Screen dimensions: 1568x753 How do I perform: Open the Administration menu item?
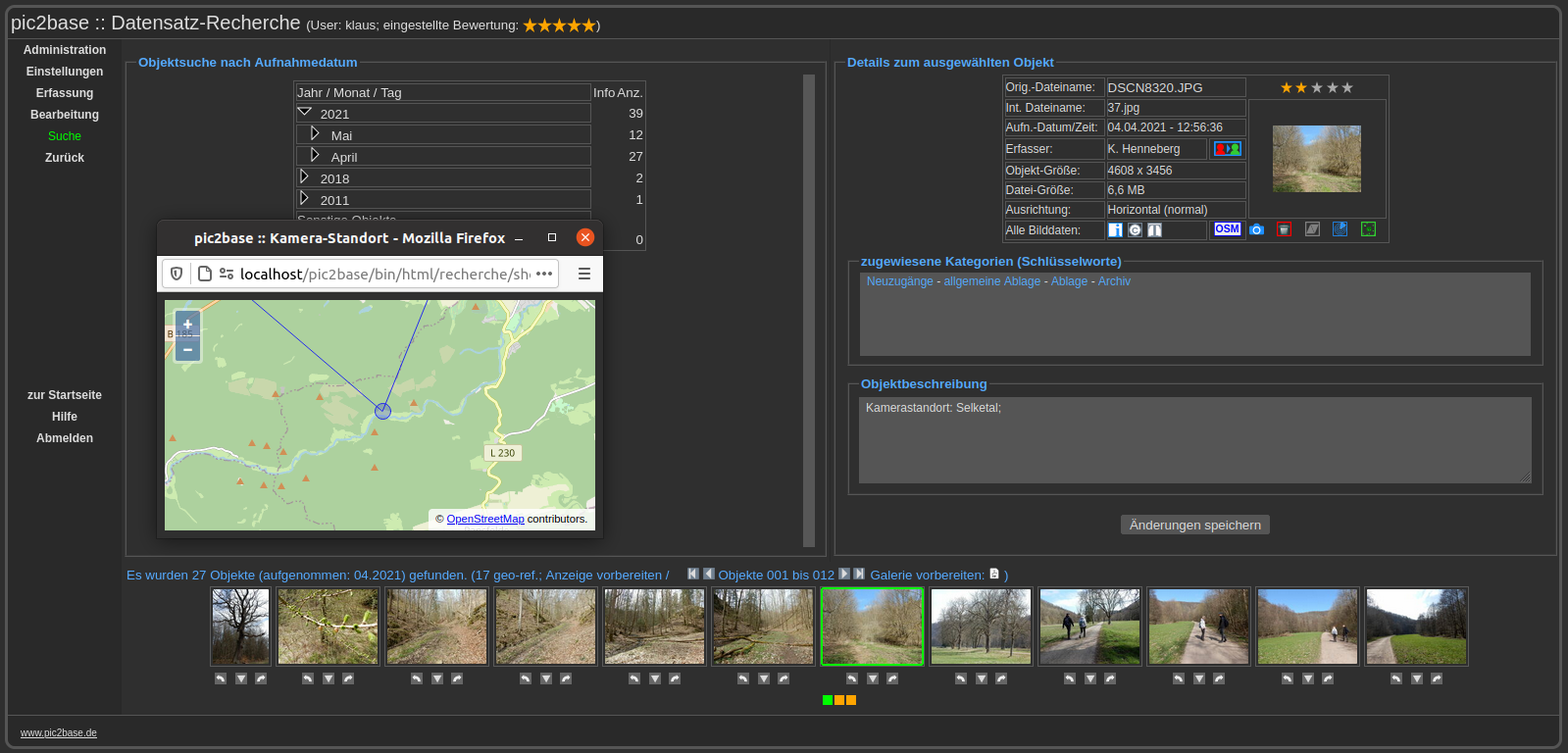click(x=65, y=50)
